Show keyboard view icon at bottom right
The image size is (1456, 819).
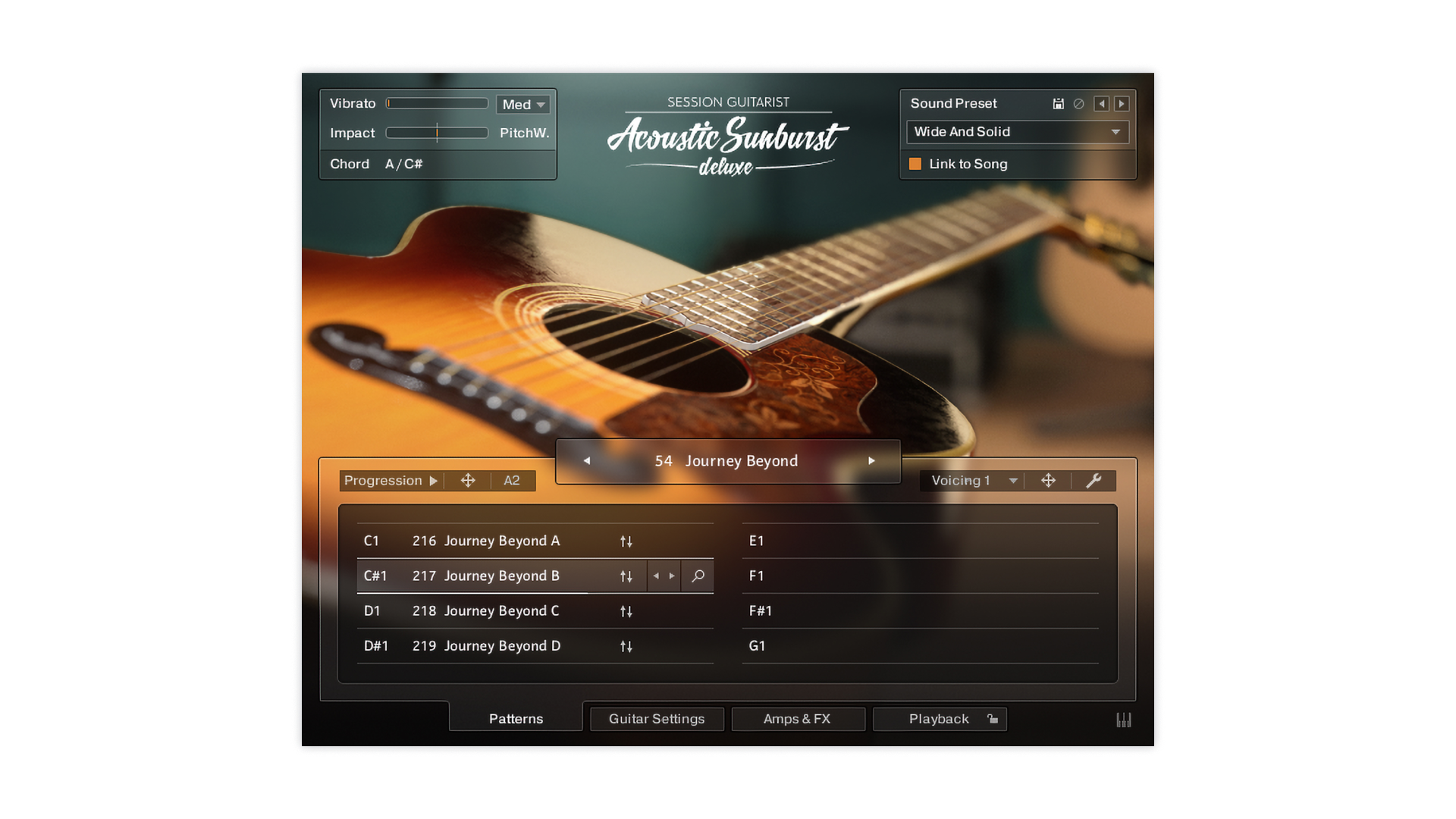coord(1123,720)
